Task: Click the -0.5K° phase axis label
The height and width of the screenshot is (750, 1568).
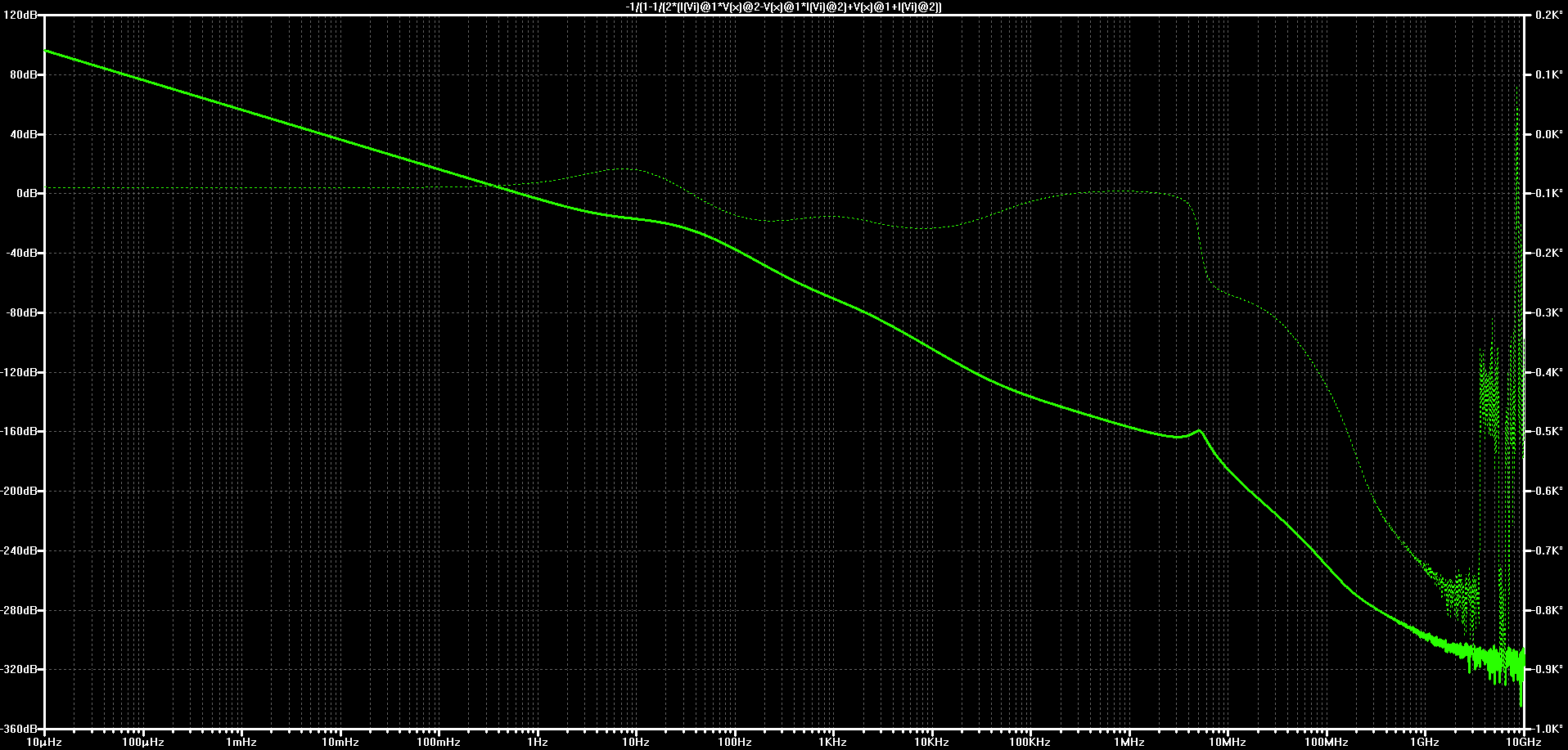Action: (1545, 432)
